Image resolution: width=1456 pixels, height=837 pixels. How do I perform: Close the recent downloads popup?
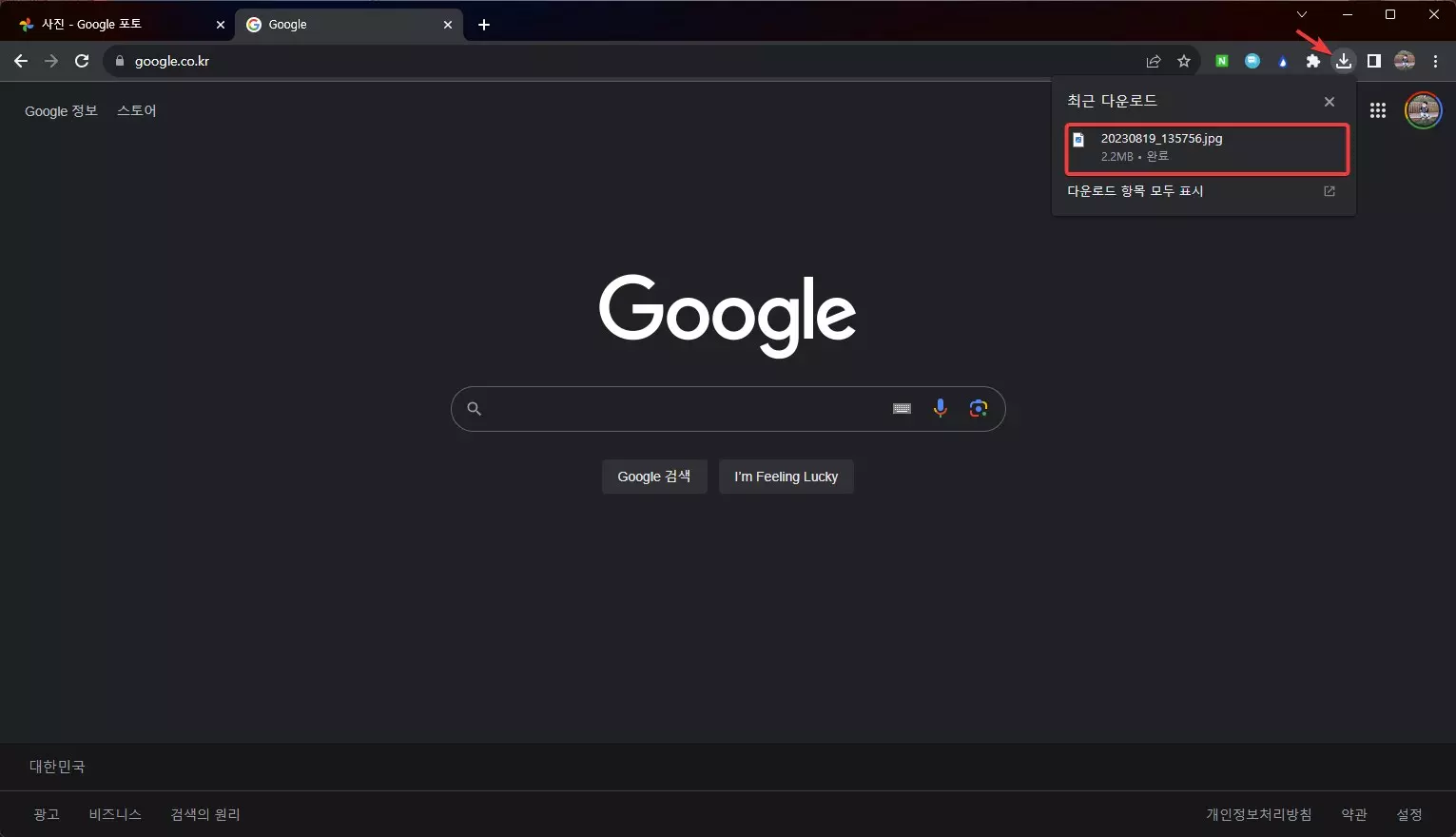click(x=1330, y=102)
